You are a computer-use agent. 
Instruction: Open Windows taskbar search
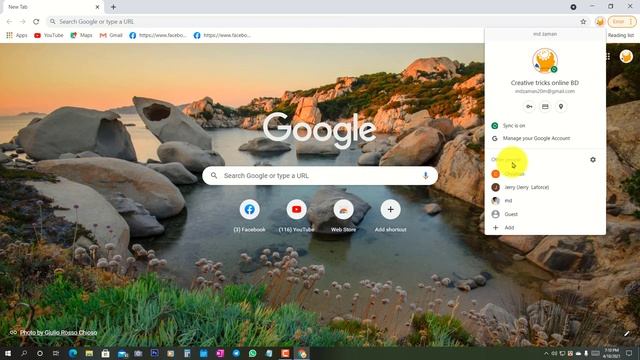pos(24,353)
